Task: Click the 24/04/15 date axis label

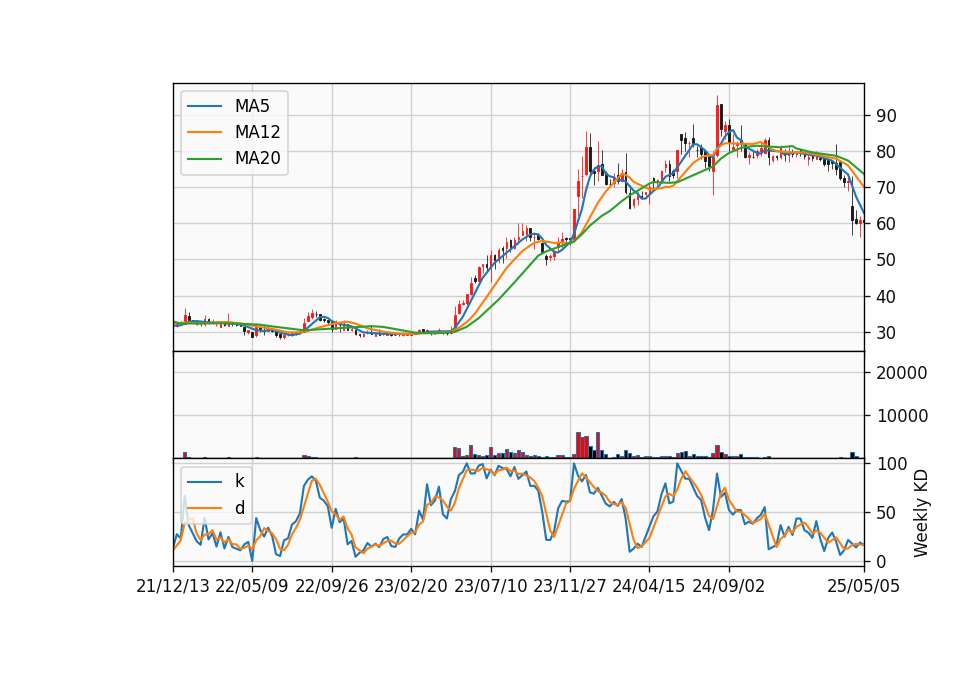Action: 648,587
